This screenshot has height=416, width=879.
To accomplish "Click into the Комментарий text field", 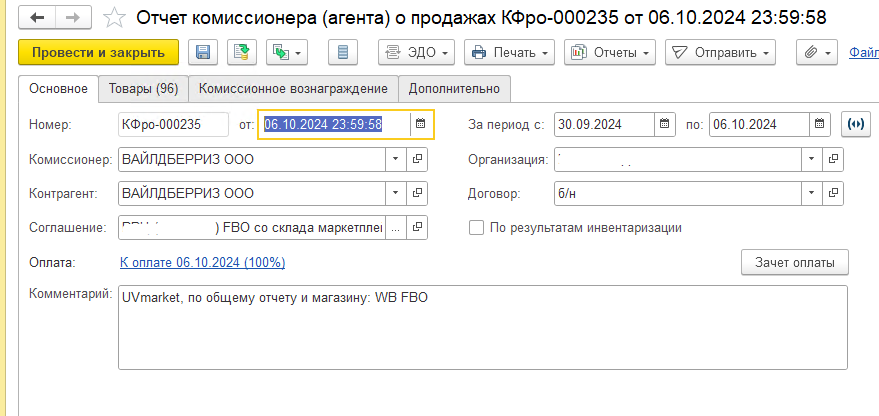I will click(x=483, y=327).
